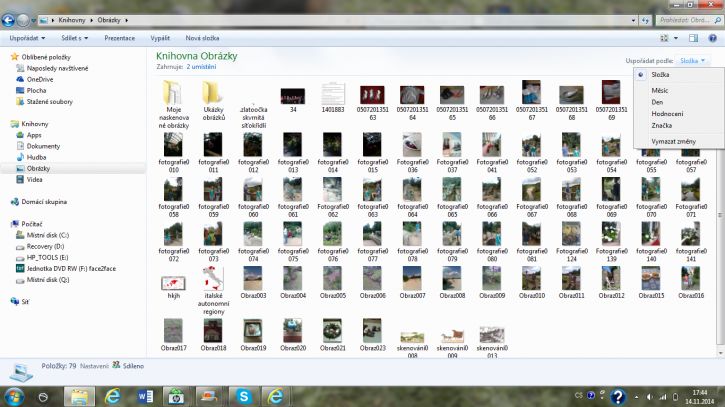Select Plocha in sidebar
The image size is (725, 407).
point(36,90)
